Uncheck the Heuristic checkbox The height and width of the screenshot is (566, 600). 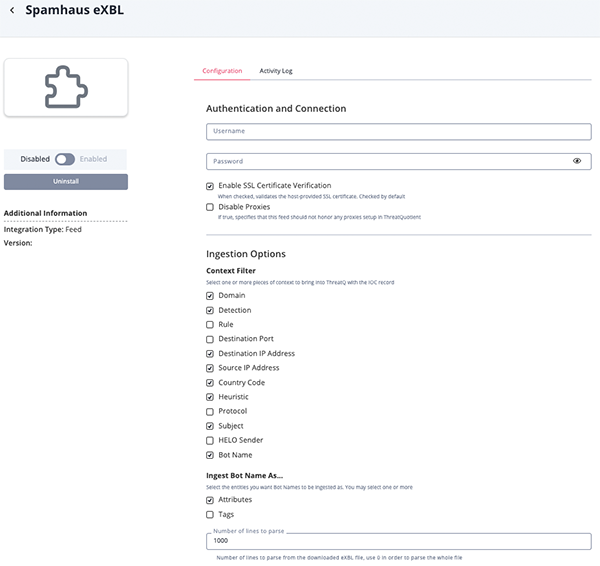coord(210,397)
